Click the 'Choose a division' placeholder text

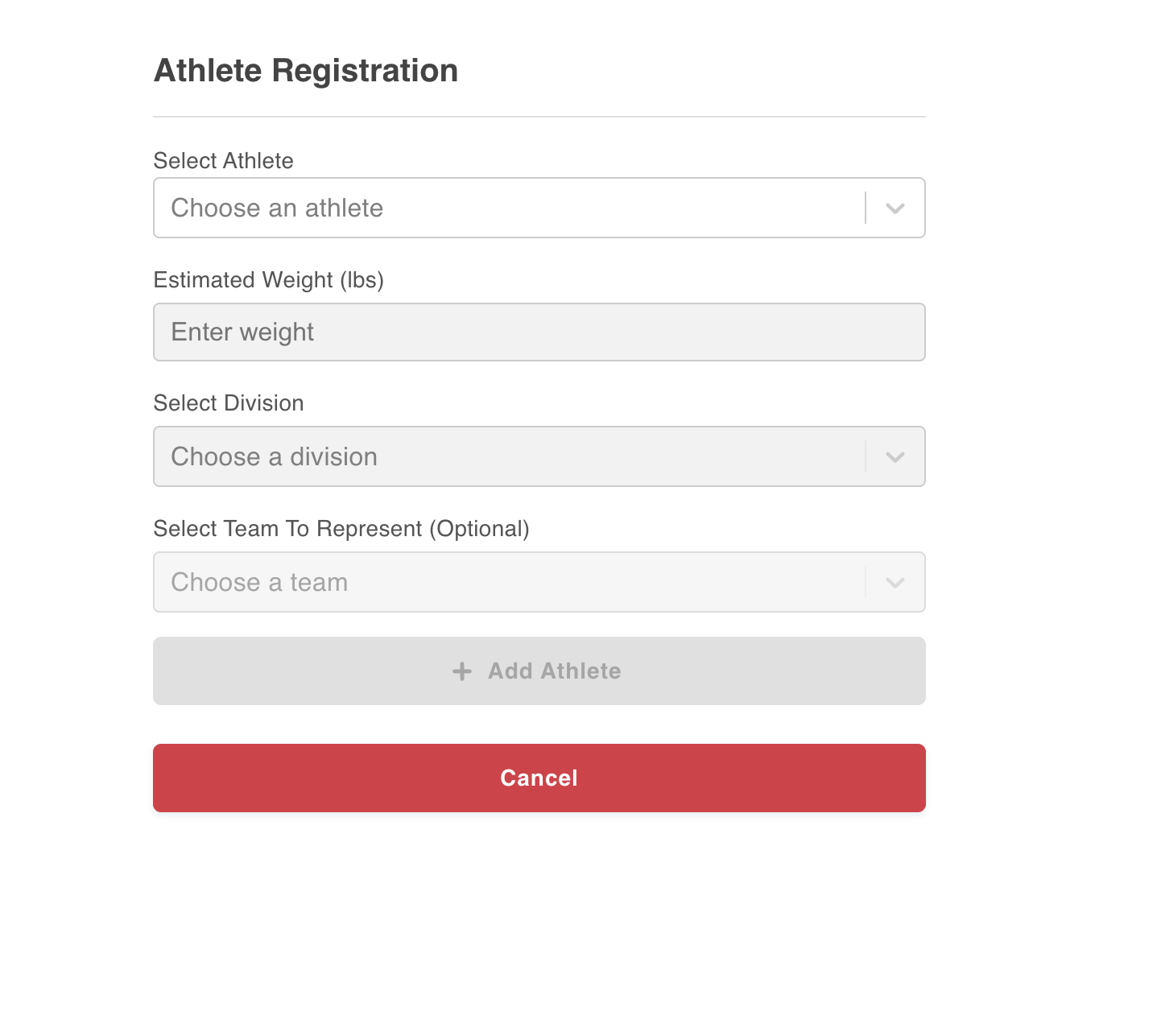click(274, 457)
